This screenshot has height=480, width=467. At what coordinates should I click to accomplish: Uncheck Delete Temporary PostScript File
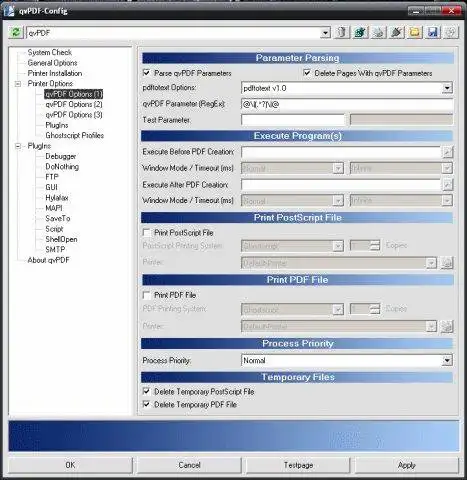click(x=146, y=391)
